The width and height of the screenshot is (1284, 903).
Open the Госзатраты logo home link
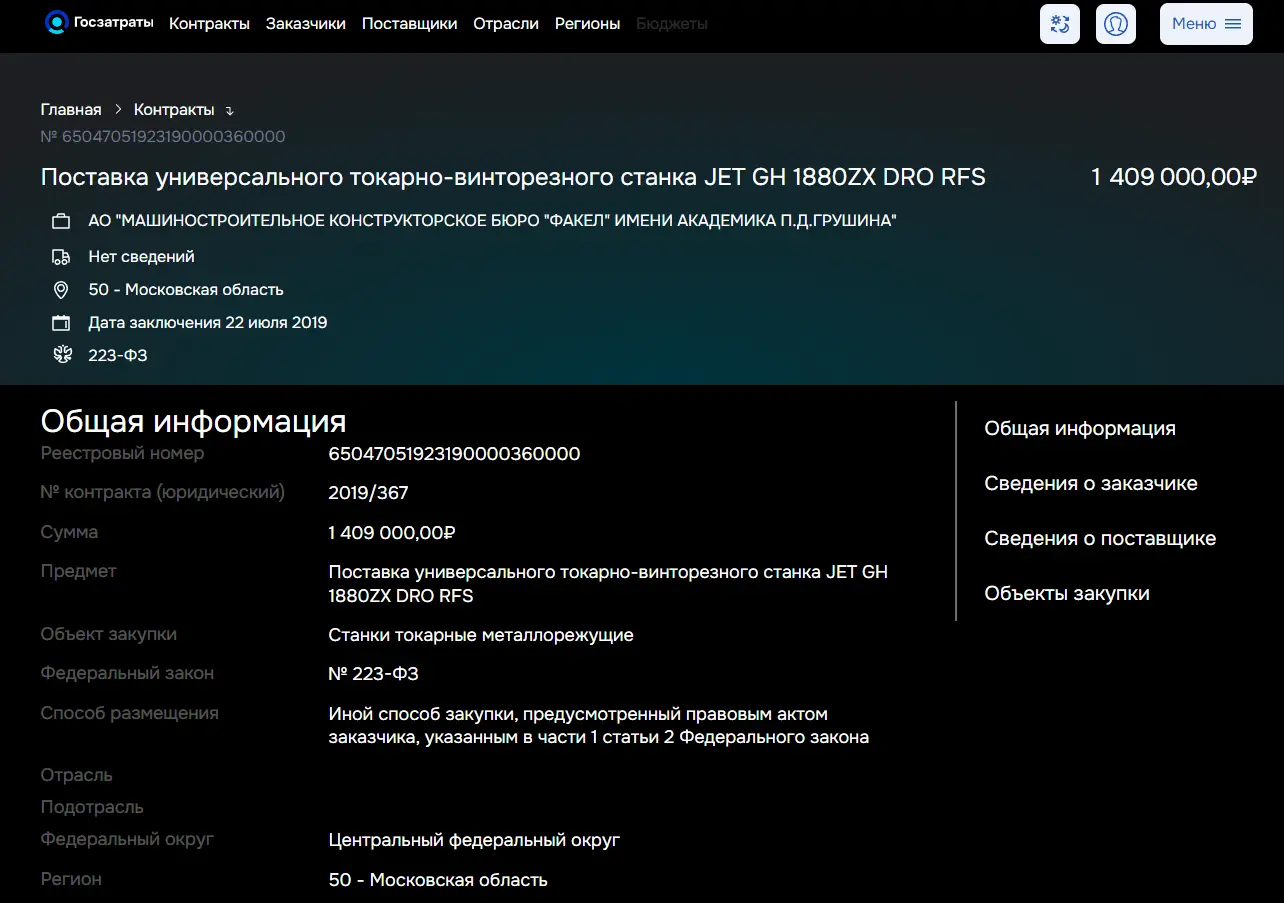click(x=99, y=23)
